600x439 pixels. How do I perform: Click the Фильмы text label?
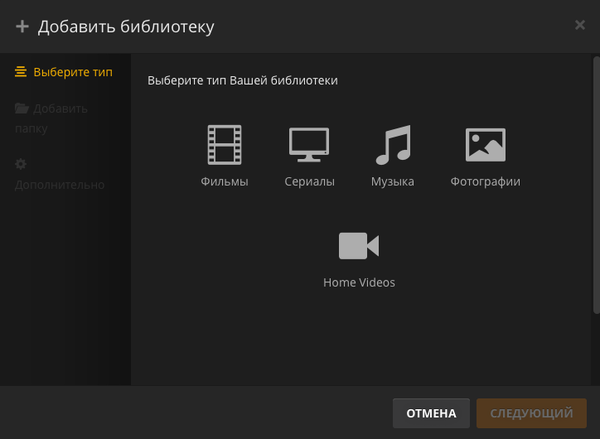(x=224, y=181)
